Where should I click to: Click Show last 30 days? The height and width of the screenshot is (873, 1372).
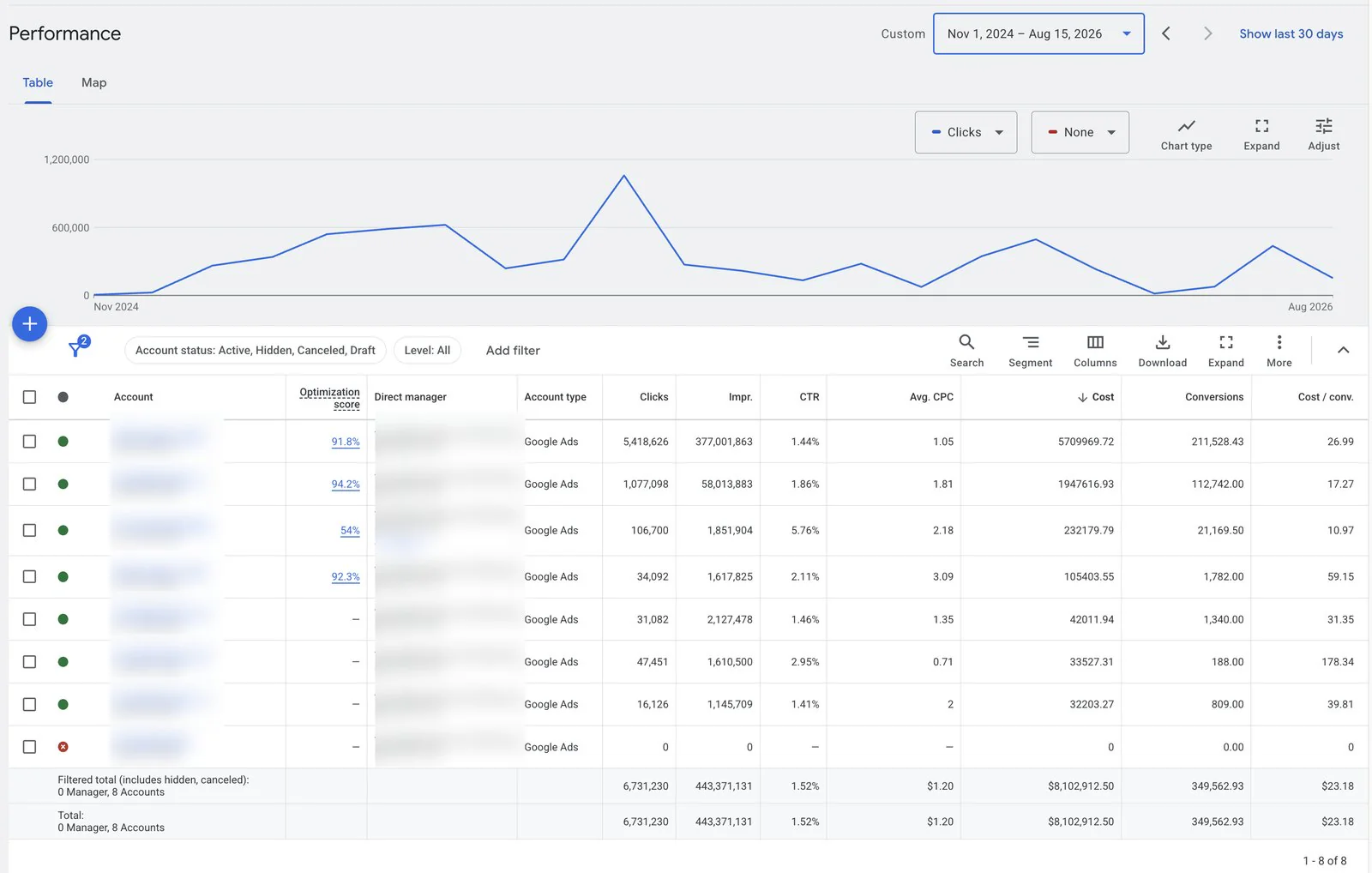1291,33
